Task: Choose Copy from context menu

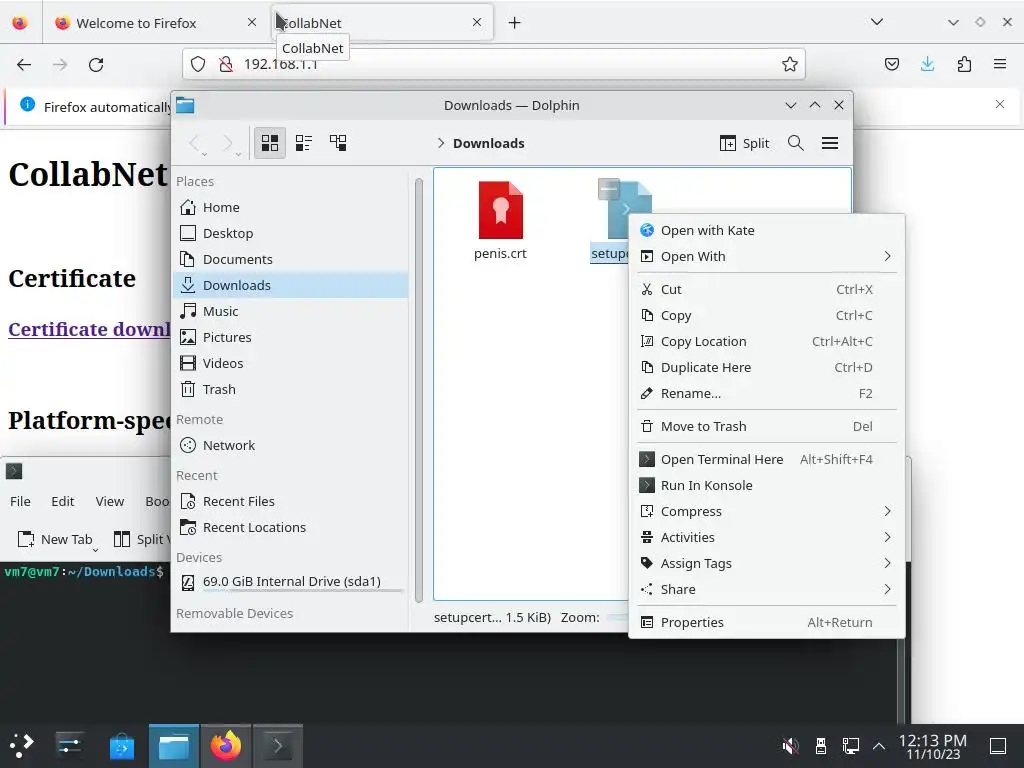Action: 766,315
